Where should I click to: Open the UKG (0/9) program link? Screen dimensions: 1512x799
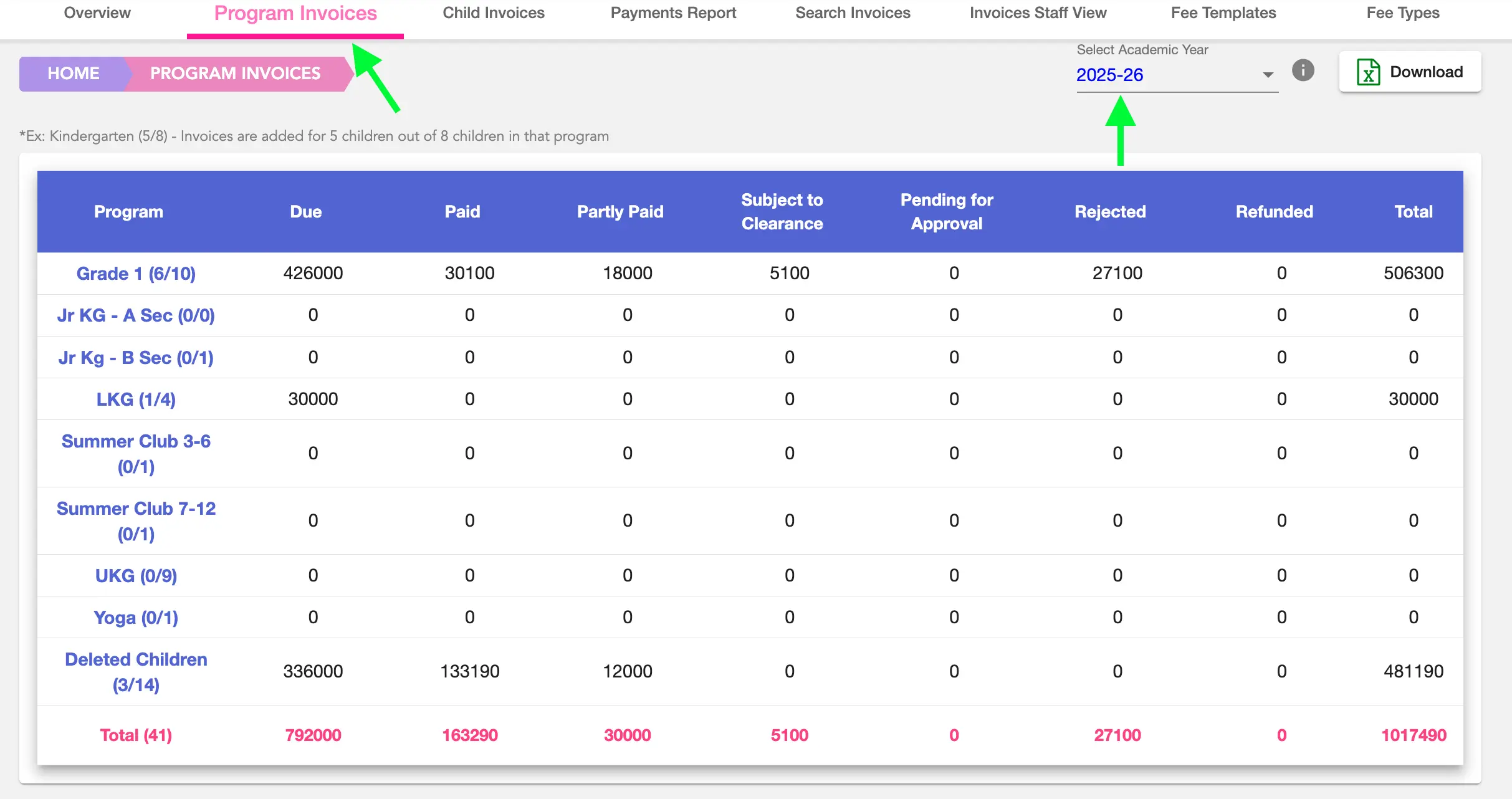click(136, 576)
